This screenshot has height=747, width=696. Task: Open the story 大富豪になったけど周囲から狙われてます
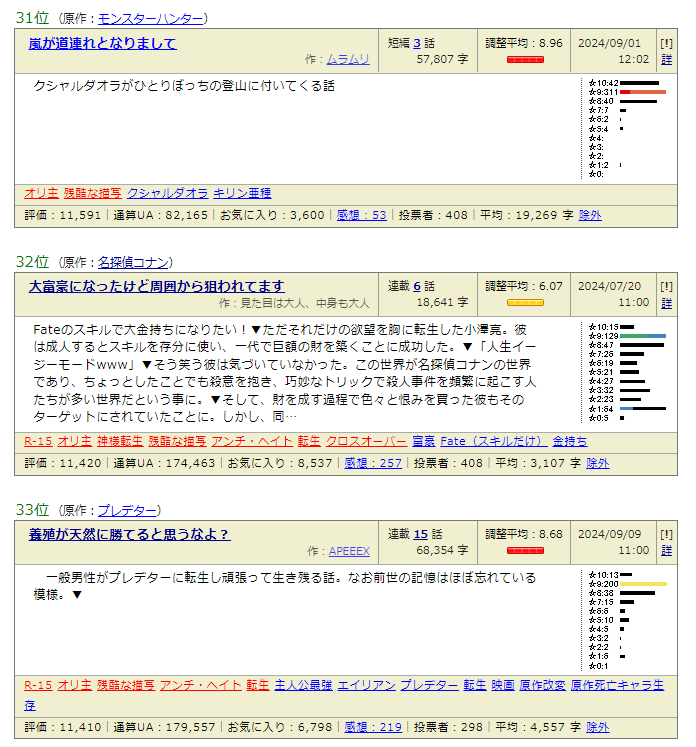[x=156, y=286]
